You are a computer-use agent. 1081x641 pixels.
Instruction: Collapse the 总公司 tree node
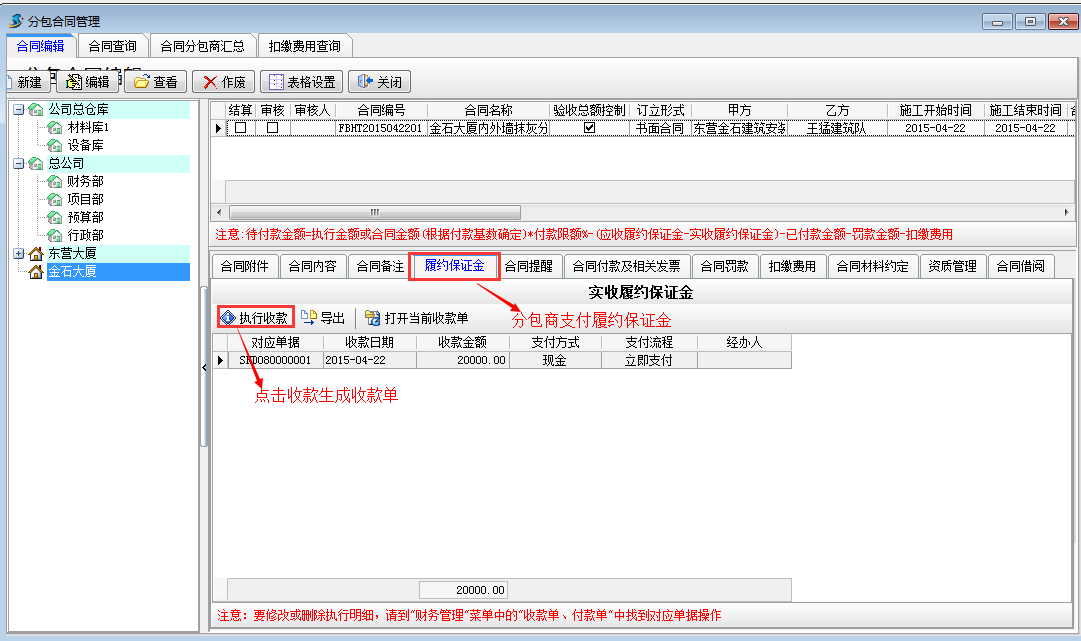pyautogui.click(x=19, y=163)
